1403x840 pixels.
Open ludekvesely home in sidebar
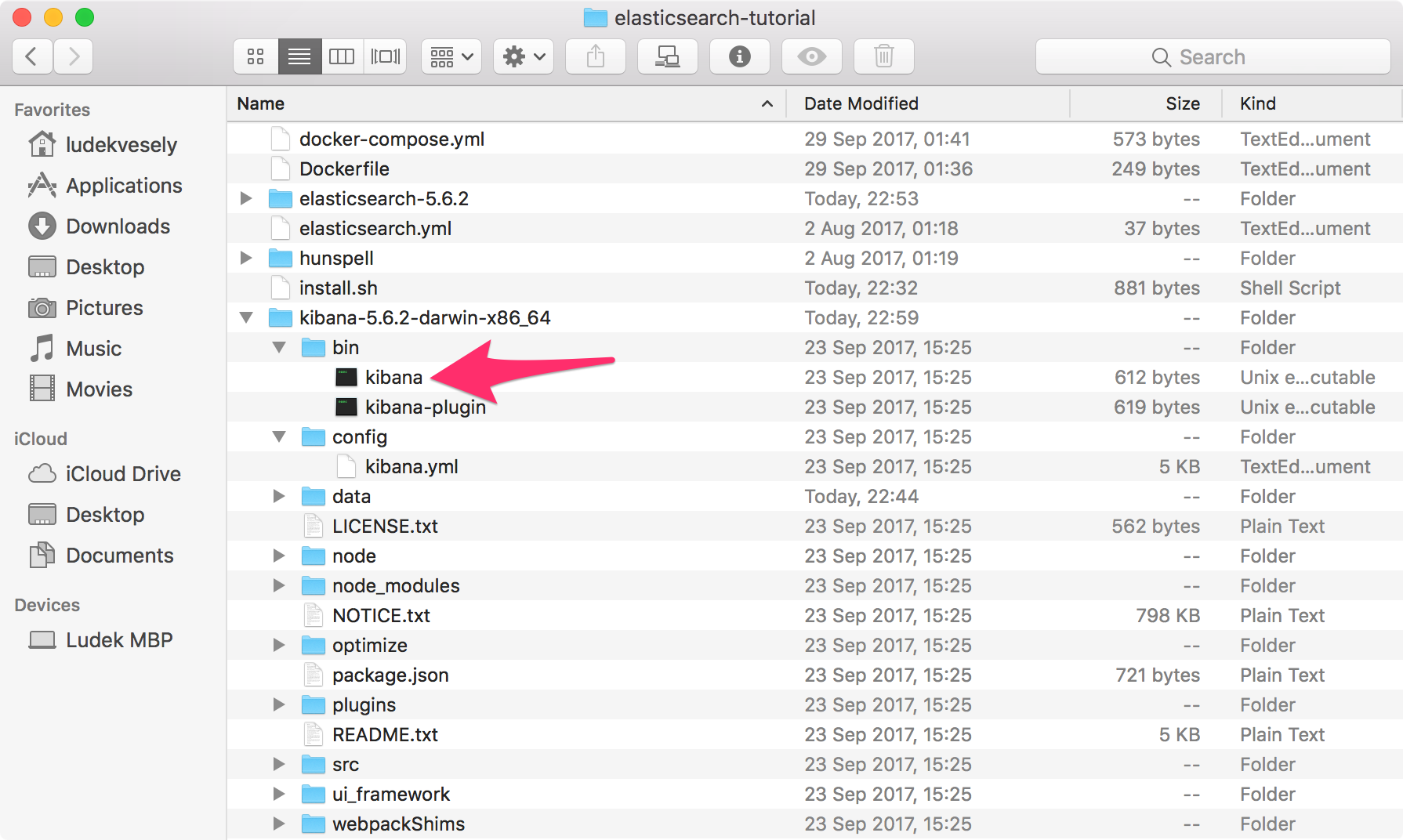tap(103, 145)
